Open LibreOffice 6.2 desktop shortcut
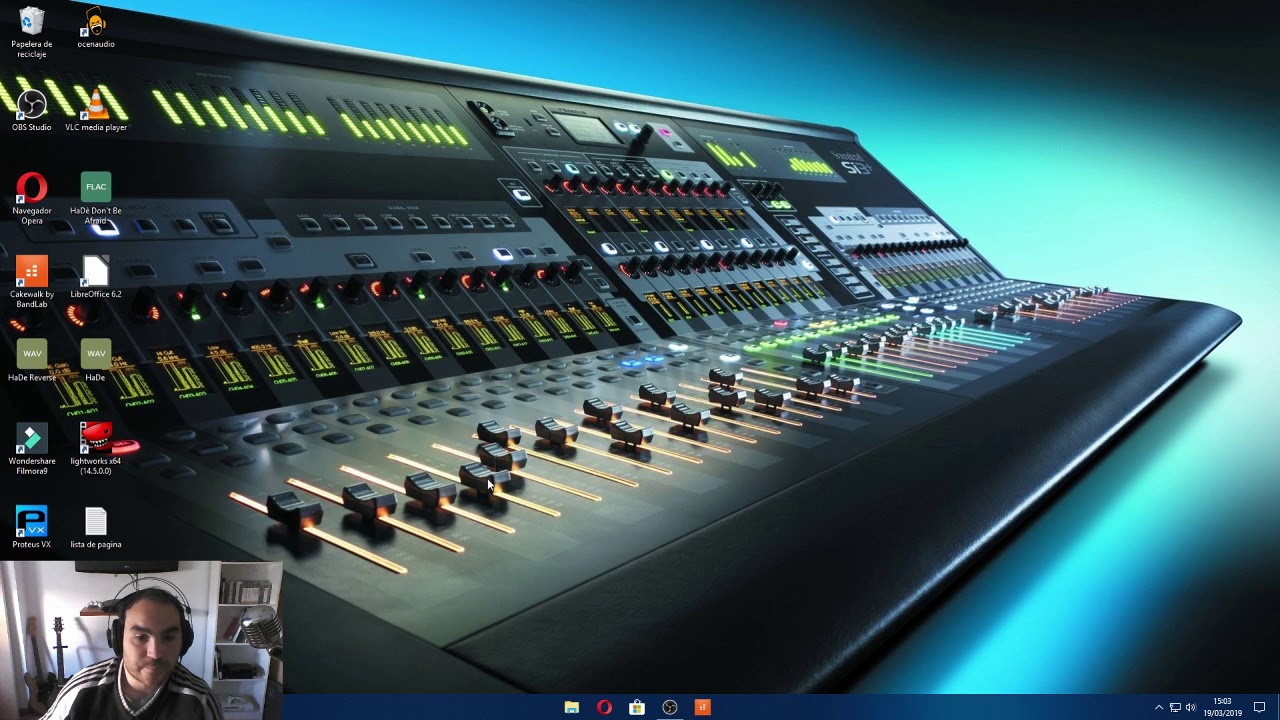This screenshot has height=720, width=1280. (x=96, y=277)
